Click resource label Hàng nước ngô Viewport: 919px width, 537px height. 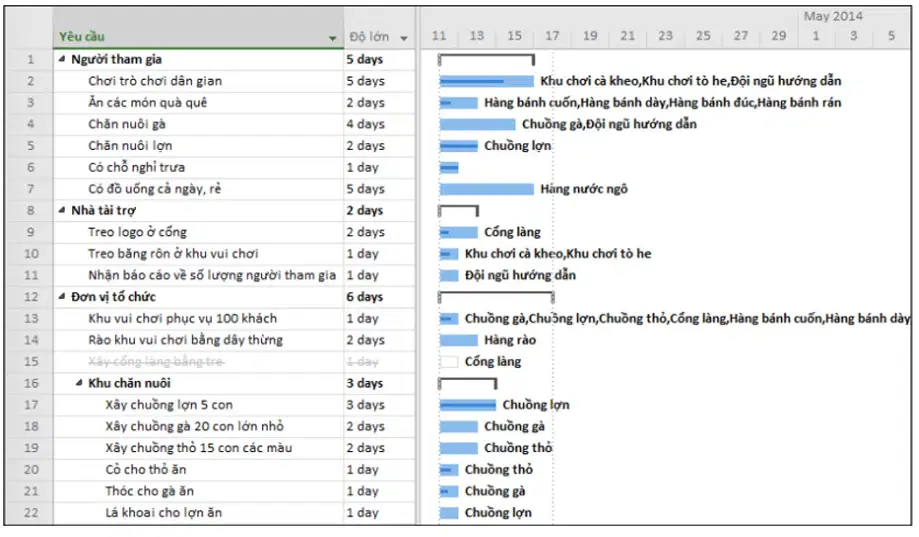[584, 189]
